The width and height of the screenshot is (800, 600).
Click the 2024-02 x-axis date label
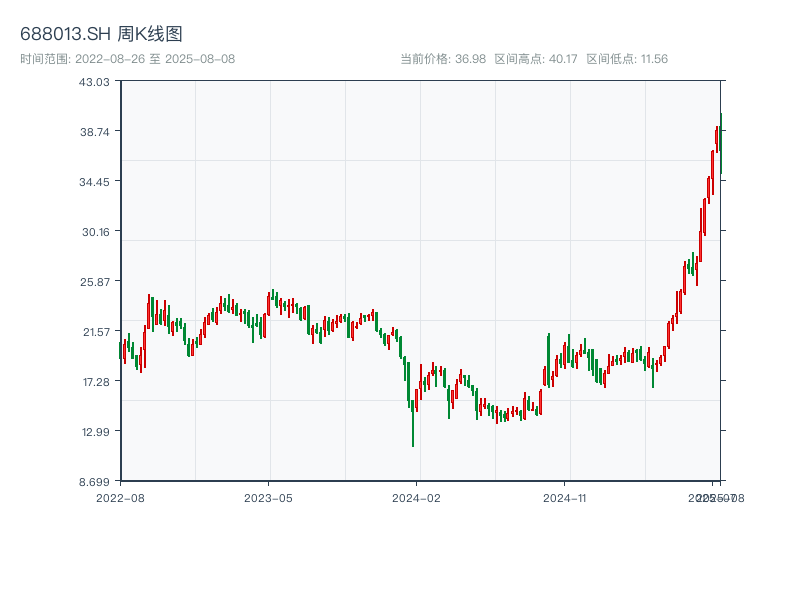pos(417,497)
